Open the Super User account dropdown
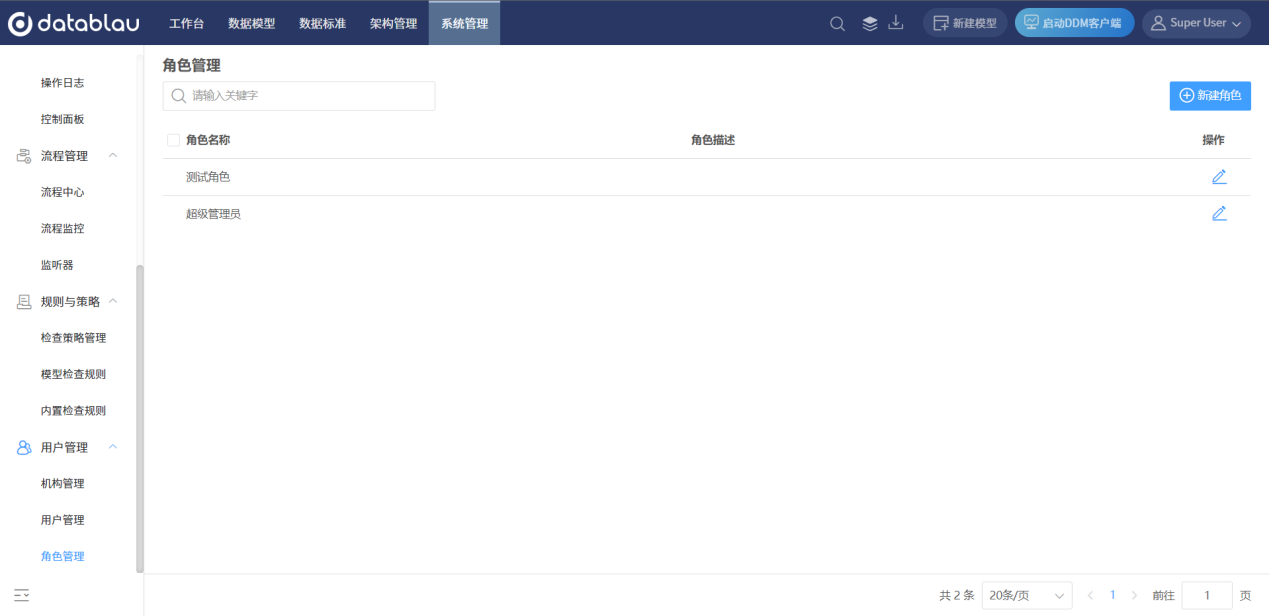1269x616 pixels. tap(1196, 23)
